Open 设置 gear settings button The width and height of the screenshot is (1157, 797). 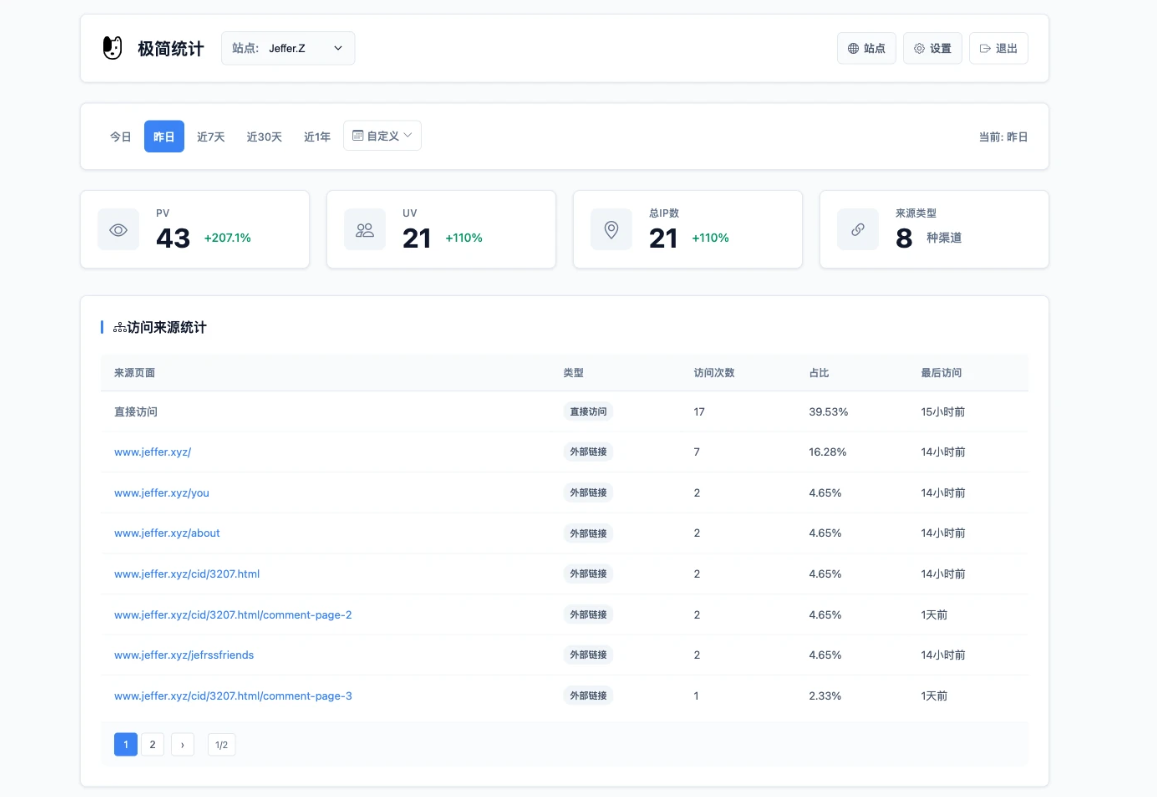tap(932, 48)
